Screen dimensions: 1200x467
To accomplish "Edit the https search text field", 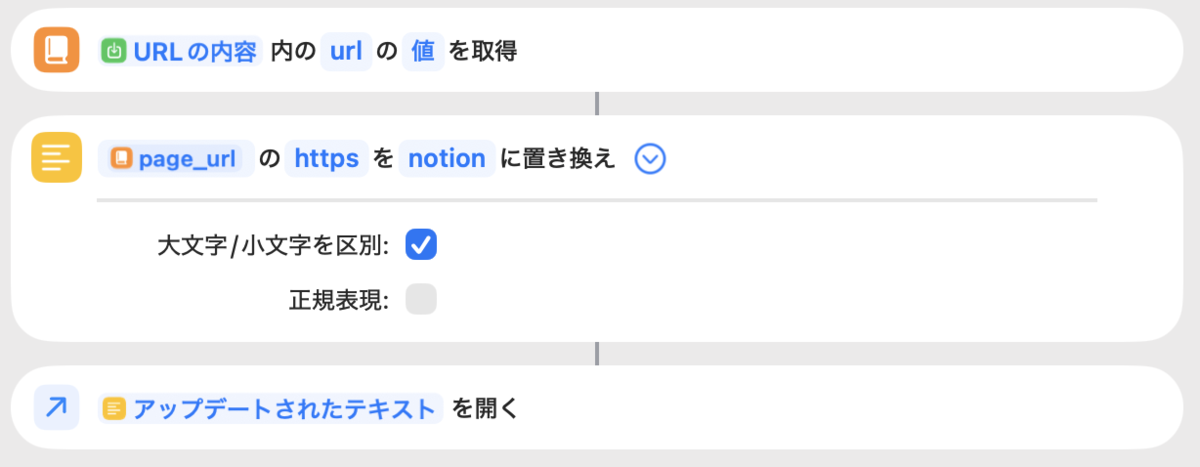I will [x=326, y=158].
